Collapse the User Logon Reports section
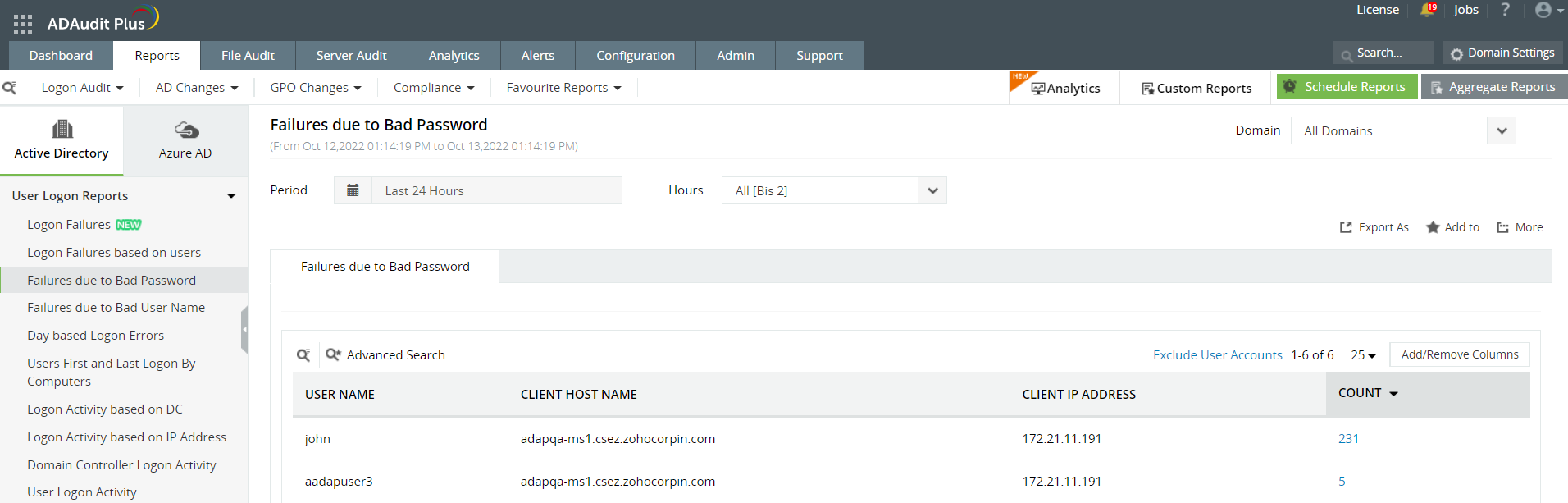This screenshot has height=503, width=1568. point(231,196)
